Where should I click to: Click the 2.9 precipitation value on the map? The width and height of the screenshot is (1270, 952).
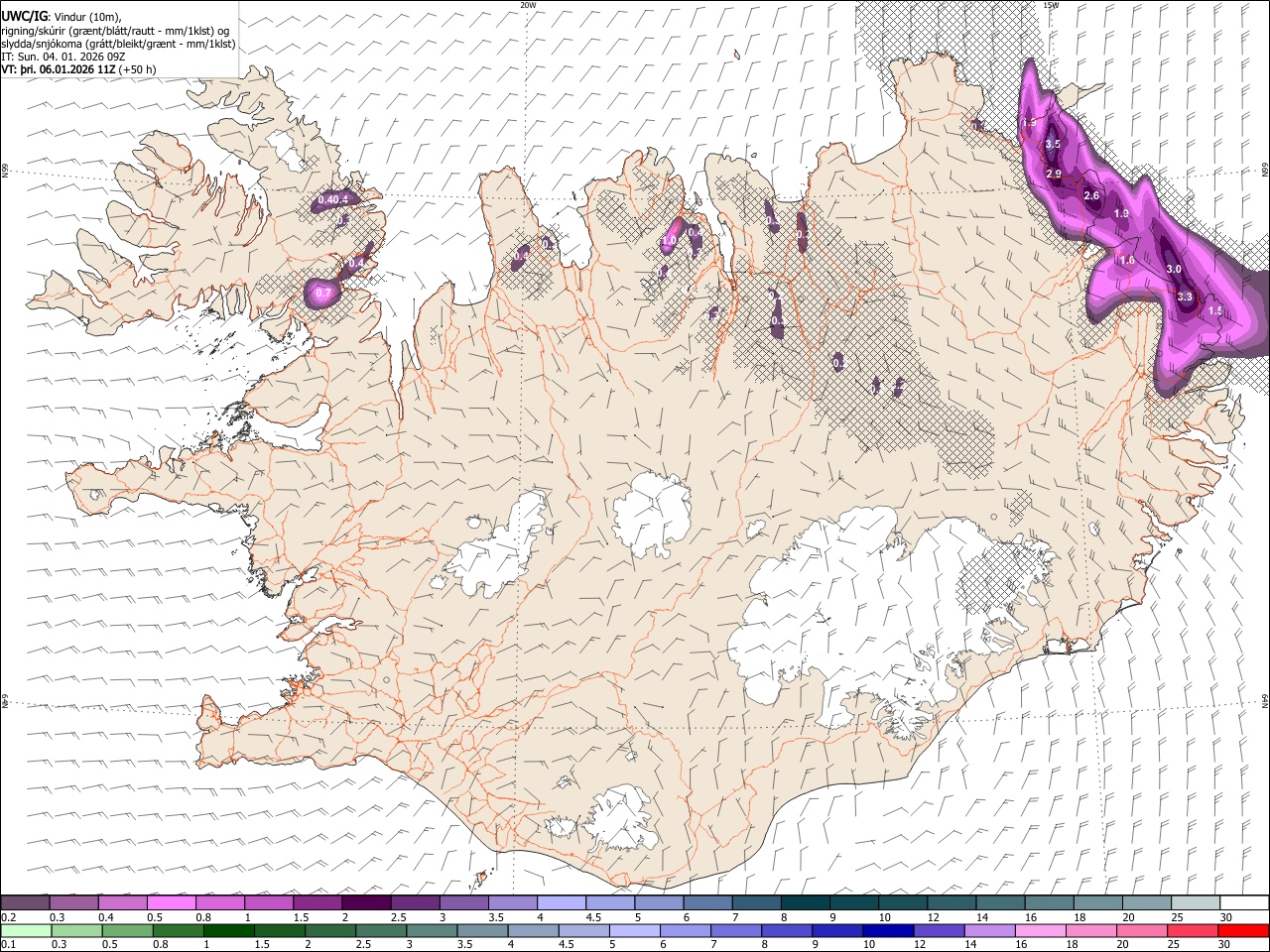click(x=1054, y=174)
